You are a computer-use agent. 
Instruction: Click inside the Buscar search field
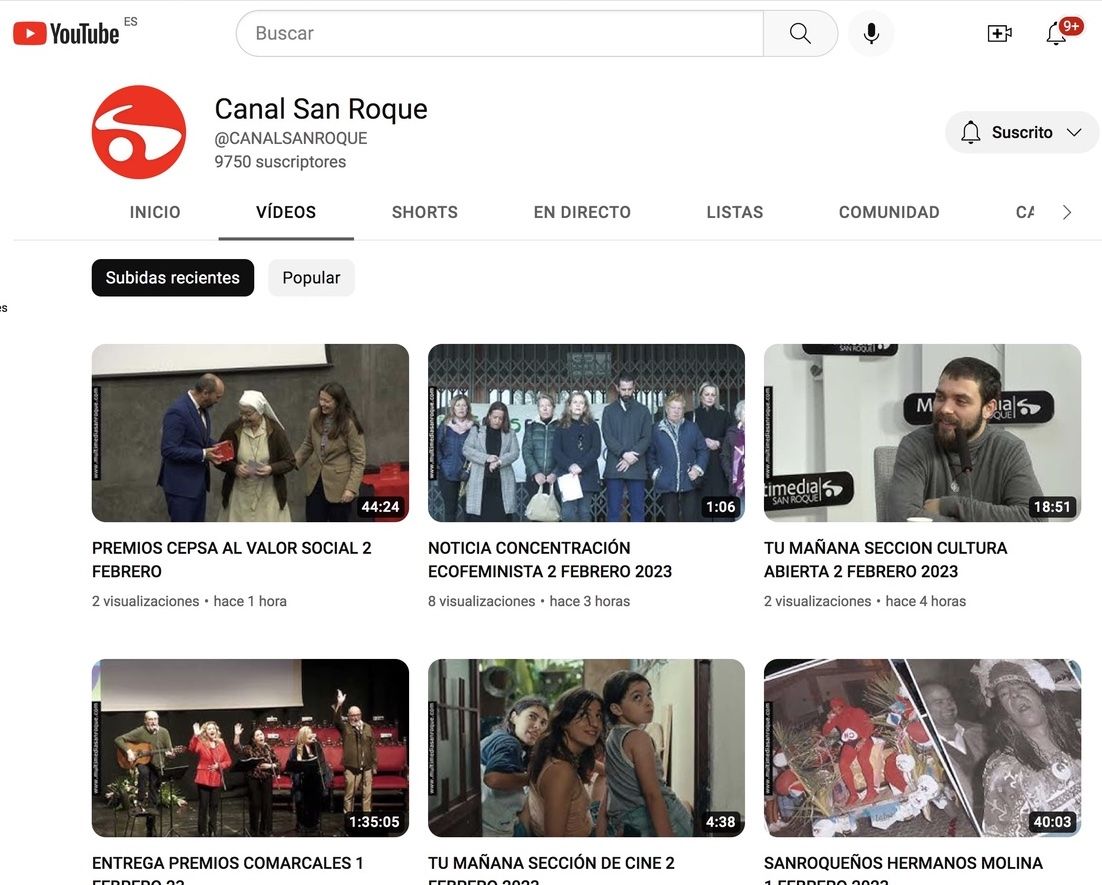point(500,33)
